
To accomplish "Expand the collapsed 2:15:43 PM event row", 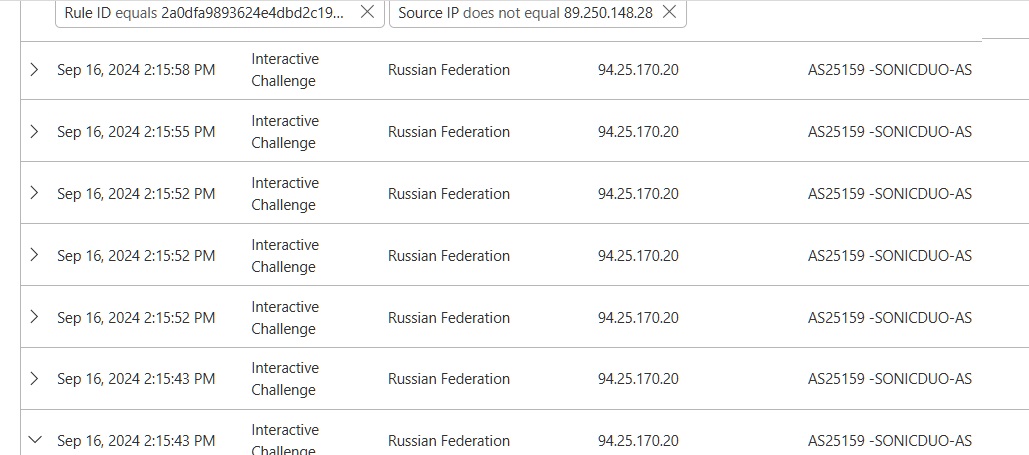I will coord(35,378).
